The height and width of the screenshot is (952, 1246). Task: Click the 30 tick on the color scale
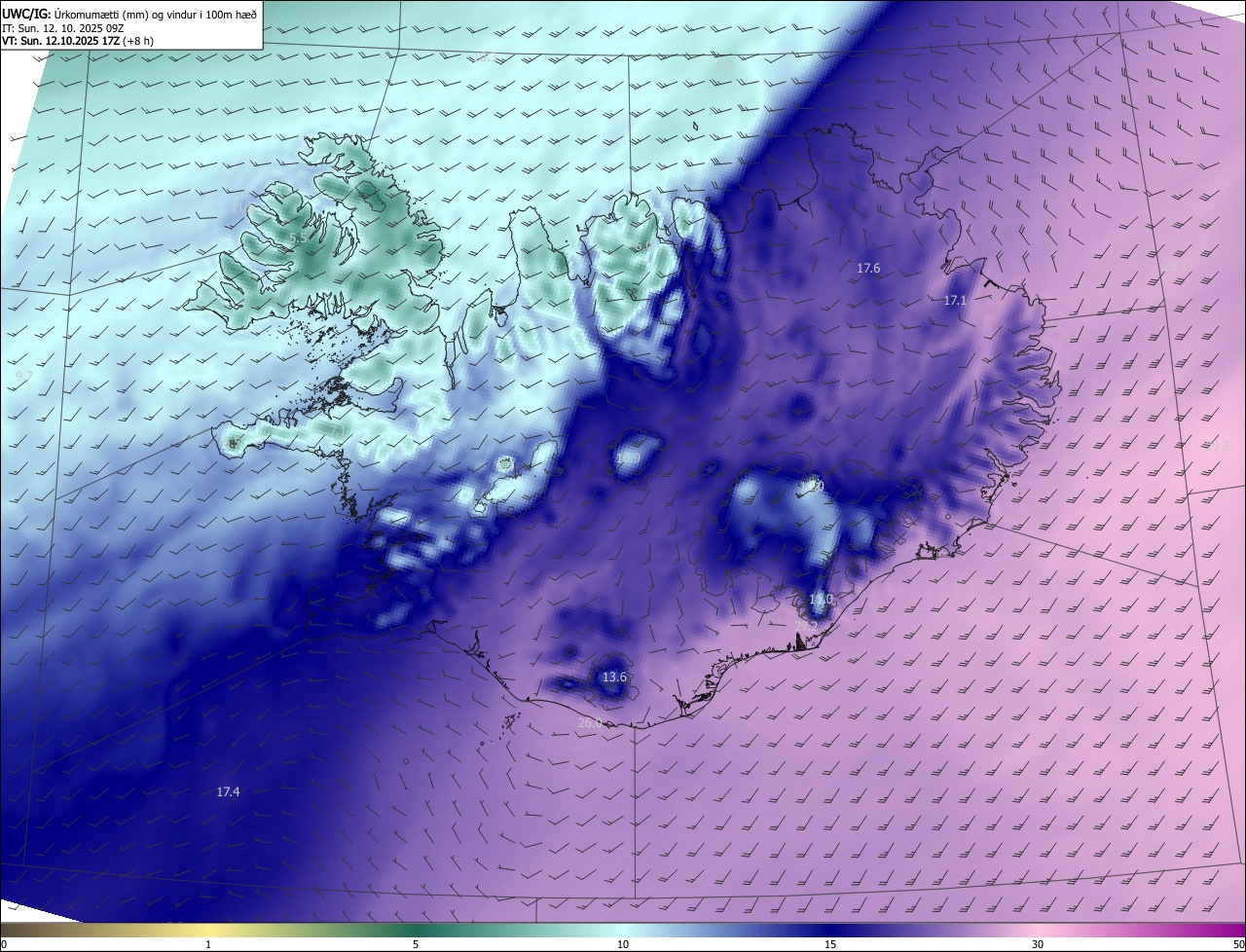pyautogui.click(x=1038, y=944)
